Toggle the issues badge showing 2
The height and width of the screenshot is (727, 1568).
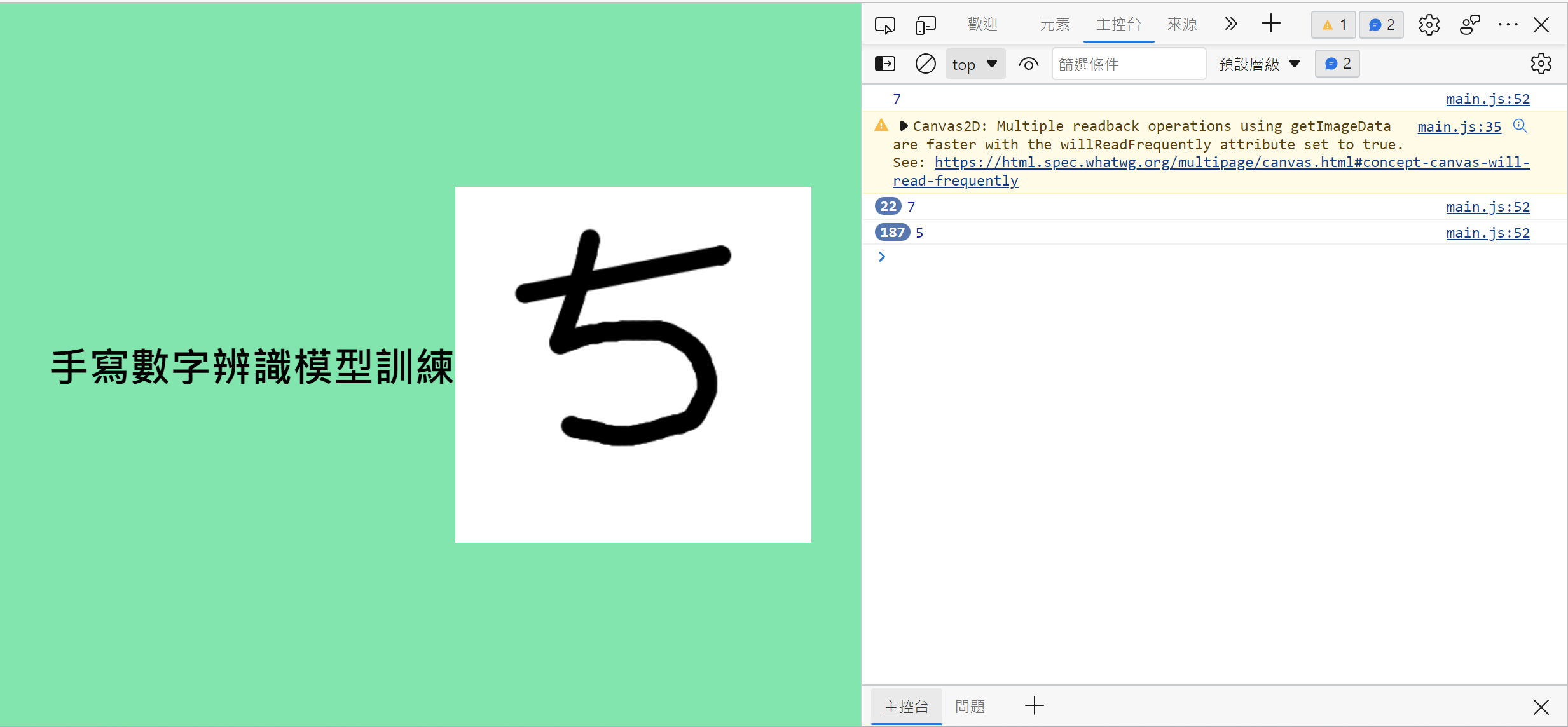(x=1380, y=24)
